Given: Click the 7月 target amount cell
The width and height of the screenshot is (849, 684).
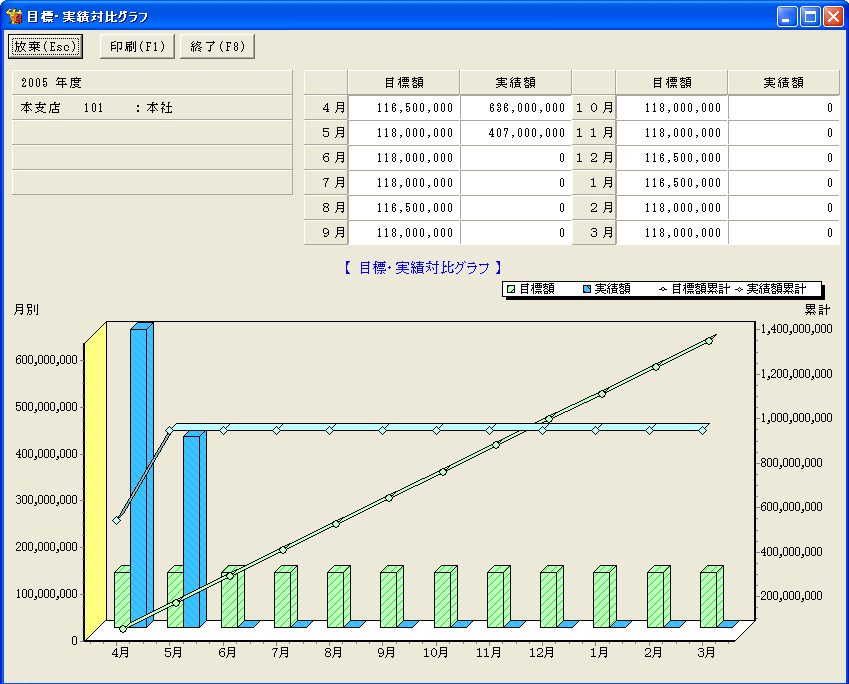Looking at the screenshot, I should (404, 183).
